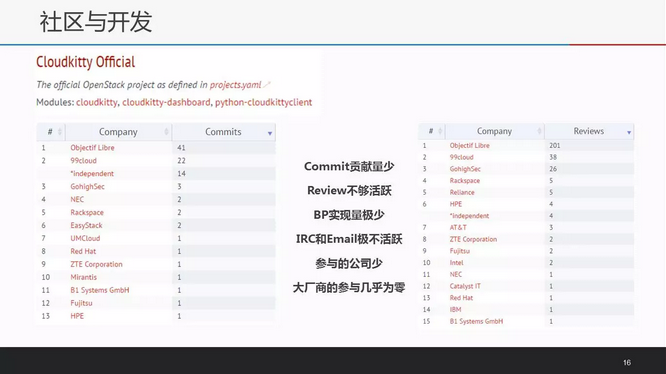
Task: Toggle the Commits column descending sort arrow
Action: [270, 133]
